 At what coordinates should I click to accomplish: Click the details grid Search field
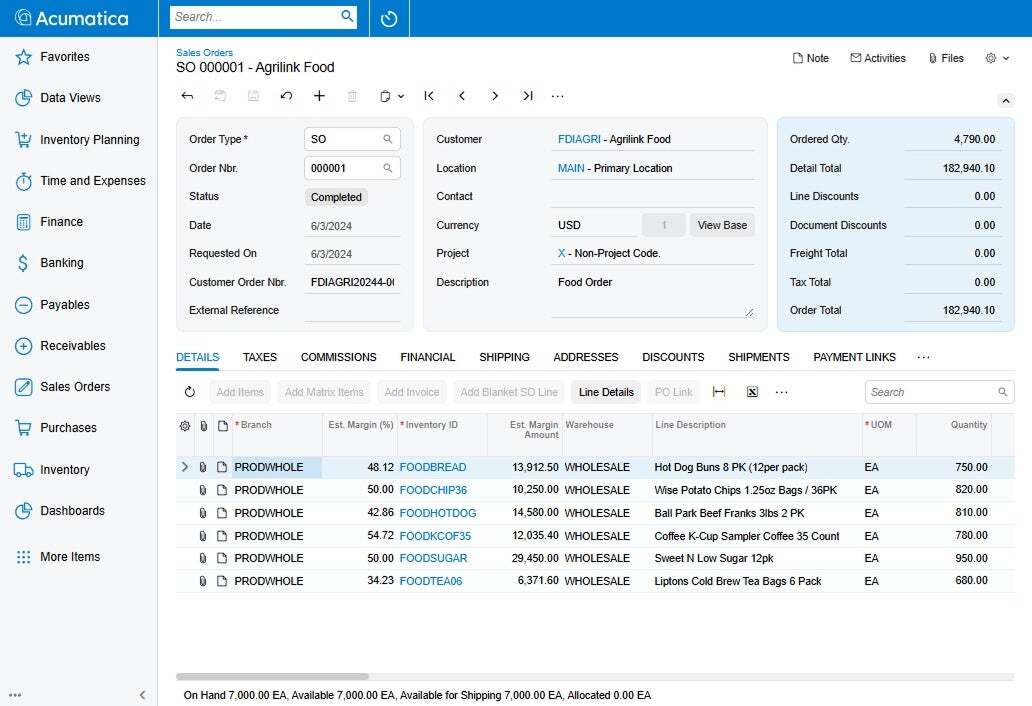930,392
